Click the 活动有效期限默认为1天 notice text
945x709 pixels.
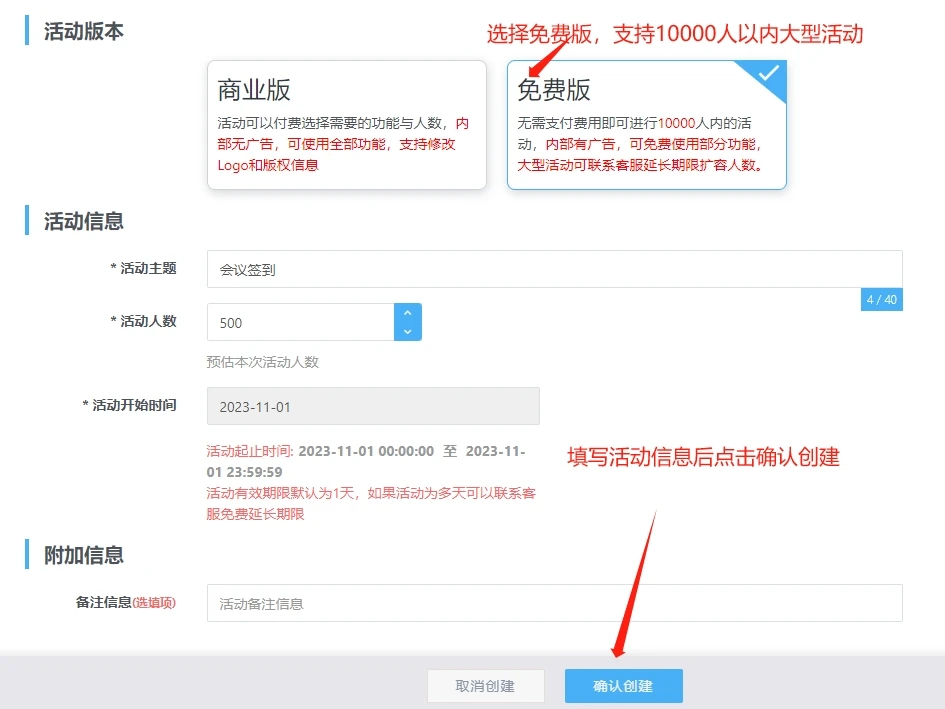(x=371, y=503)
